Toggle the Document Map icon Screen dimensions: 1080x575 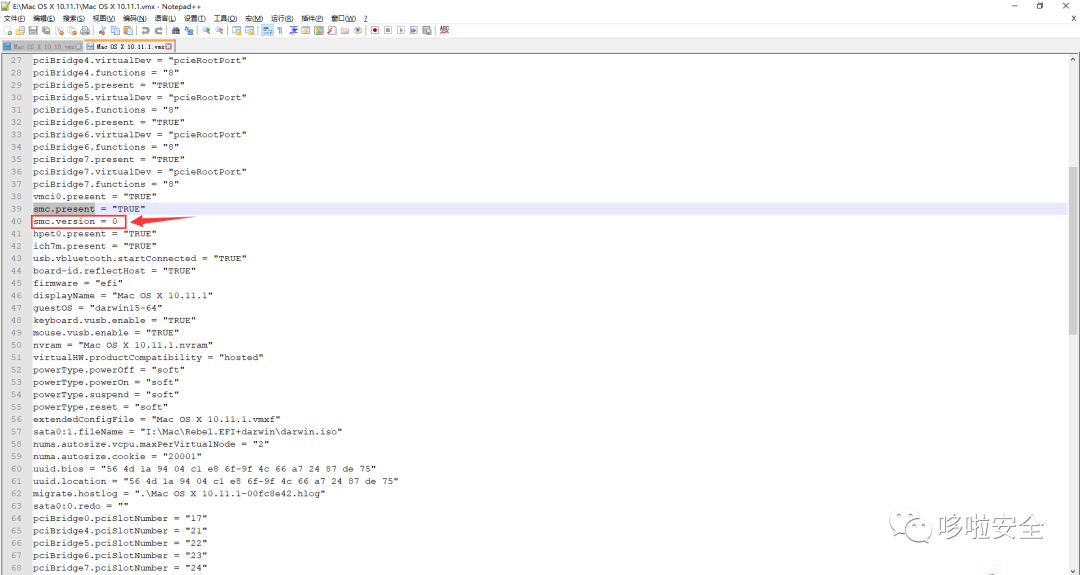[x=319, y=30]
